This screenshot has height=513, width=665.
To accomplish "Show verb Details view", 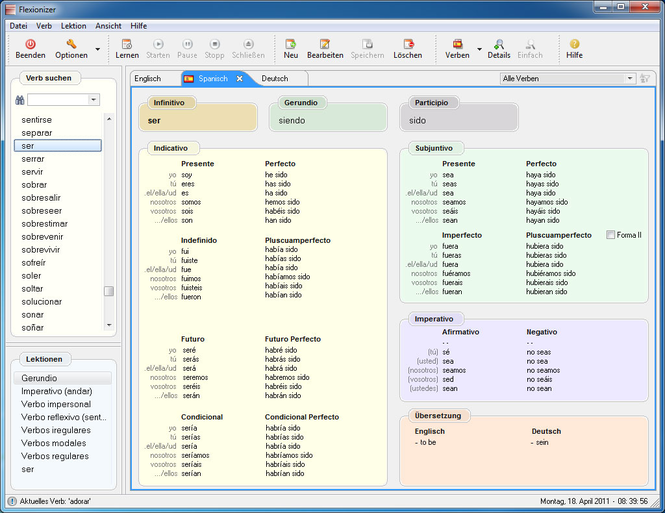I will click(x=499, y=44).
